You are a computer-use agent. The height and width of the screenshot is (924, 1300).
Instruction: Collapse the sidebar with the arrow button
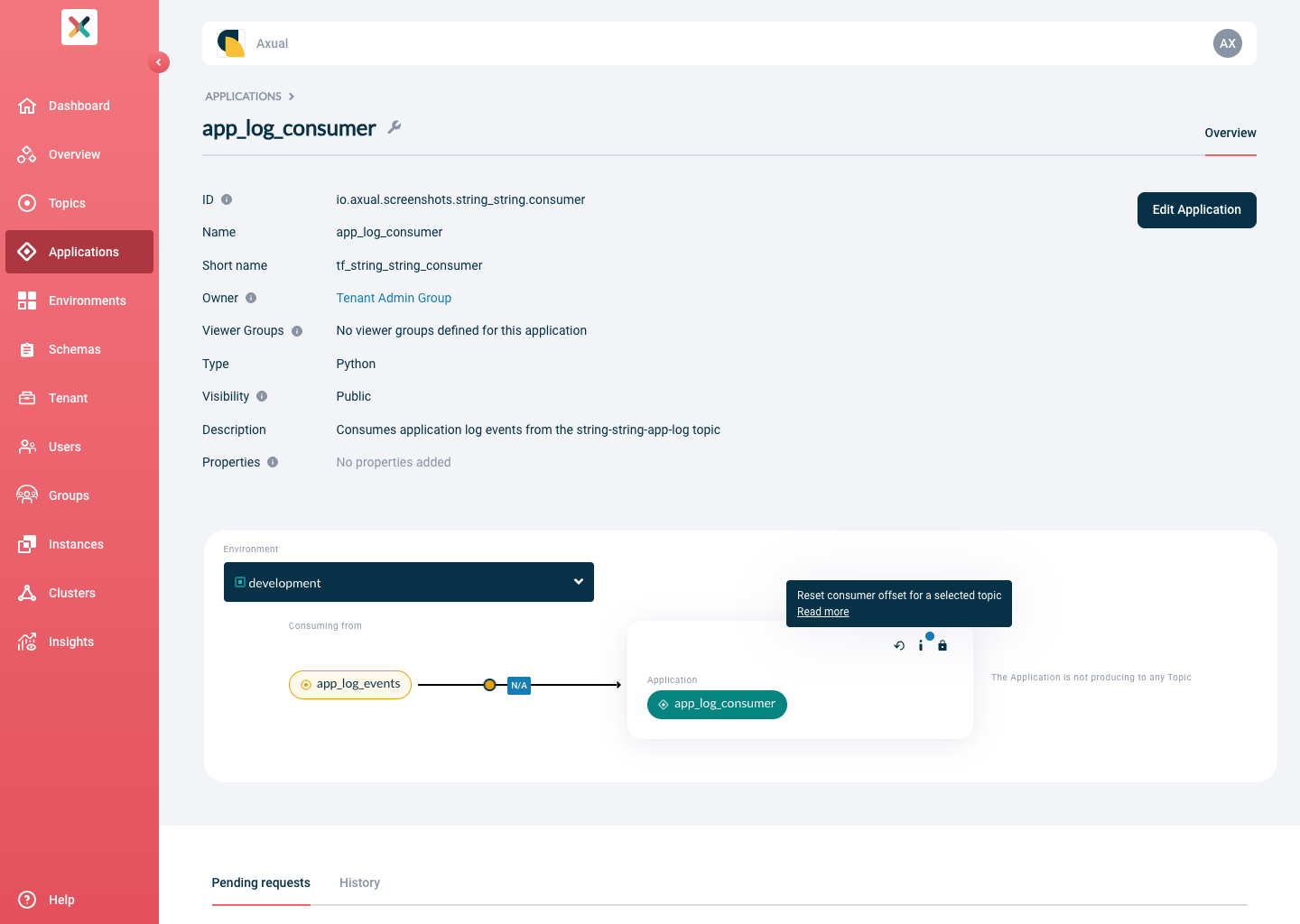(x=159, y=62)
